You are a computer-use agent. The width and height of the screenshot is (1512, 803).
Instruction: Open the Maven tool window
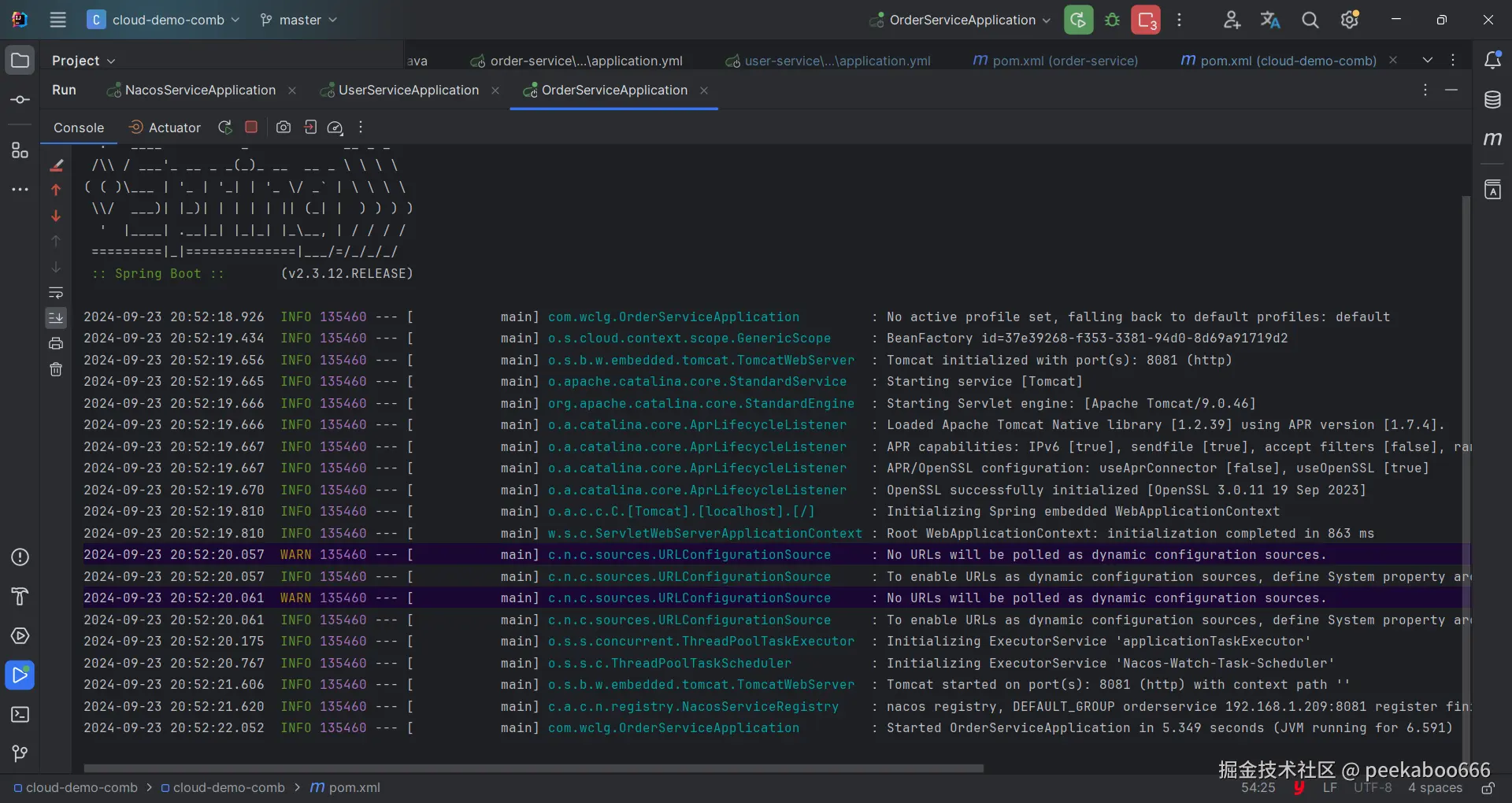click(x=1492, y=139)
